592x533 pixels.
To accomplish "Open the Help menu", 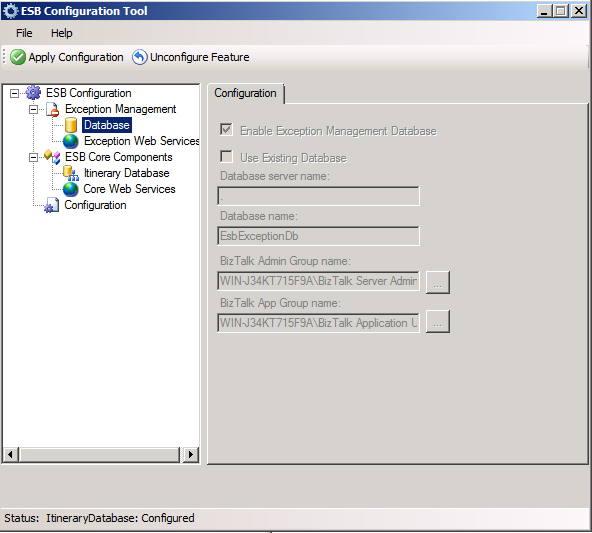I will coord(62,33).
